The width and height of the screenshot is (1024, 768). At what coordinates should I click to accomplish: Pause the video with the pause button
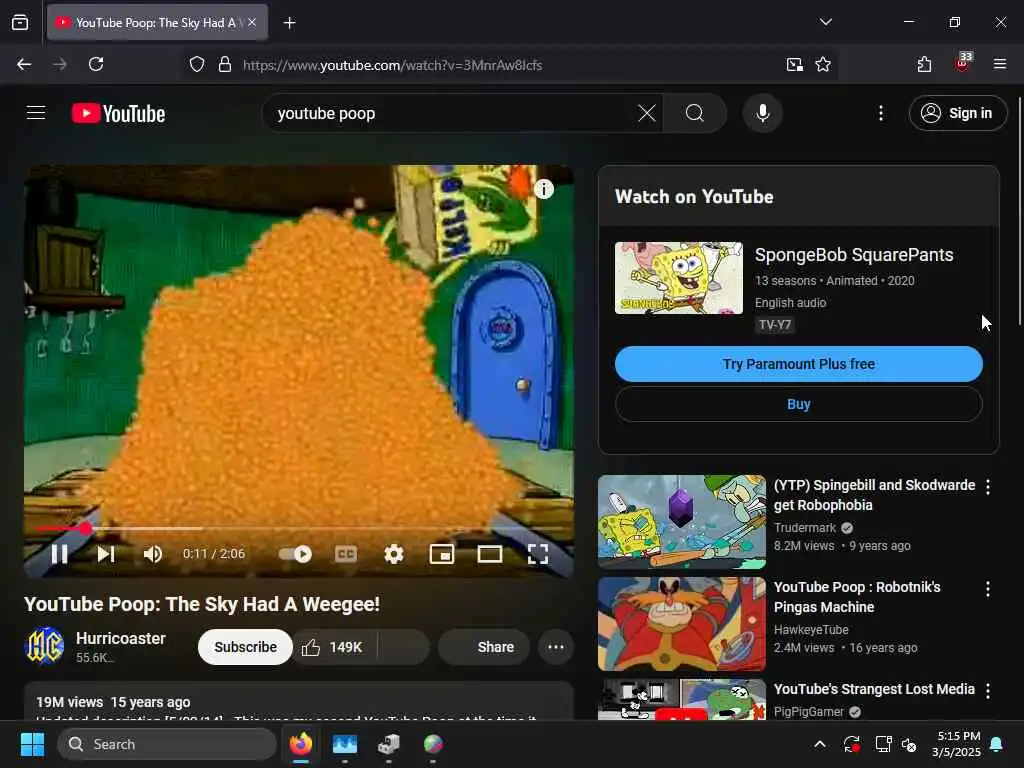[x=59, y=554]
